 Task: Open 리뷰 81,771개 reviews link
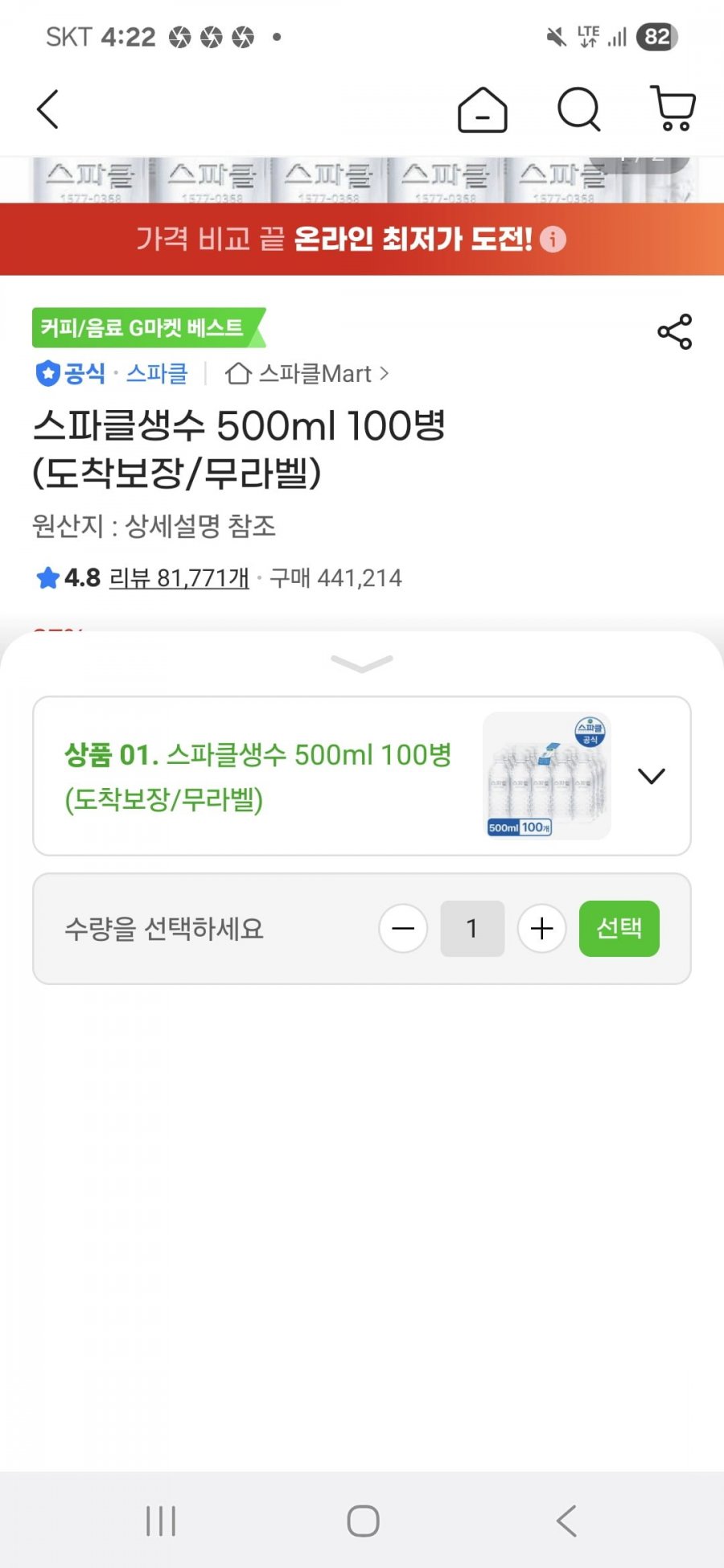click(179, 578)
